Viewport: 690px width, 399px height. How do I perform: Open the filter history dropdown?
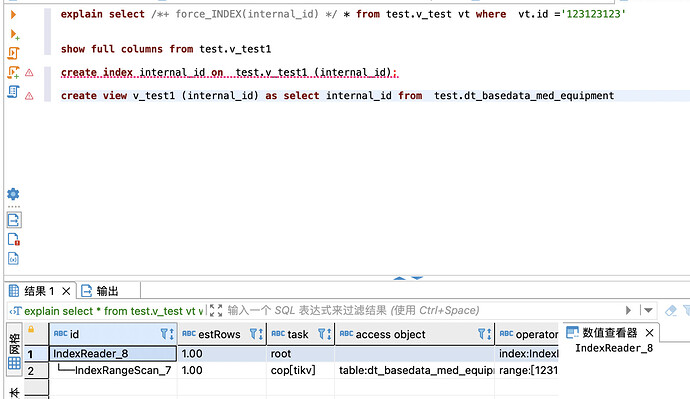[x=648, y=311]
